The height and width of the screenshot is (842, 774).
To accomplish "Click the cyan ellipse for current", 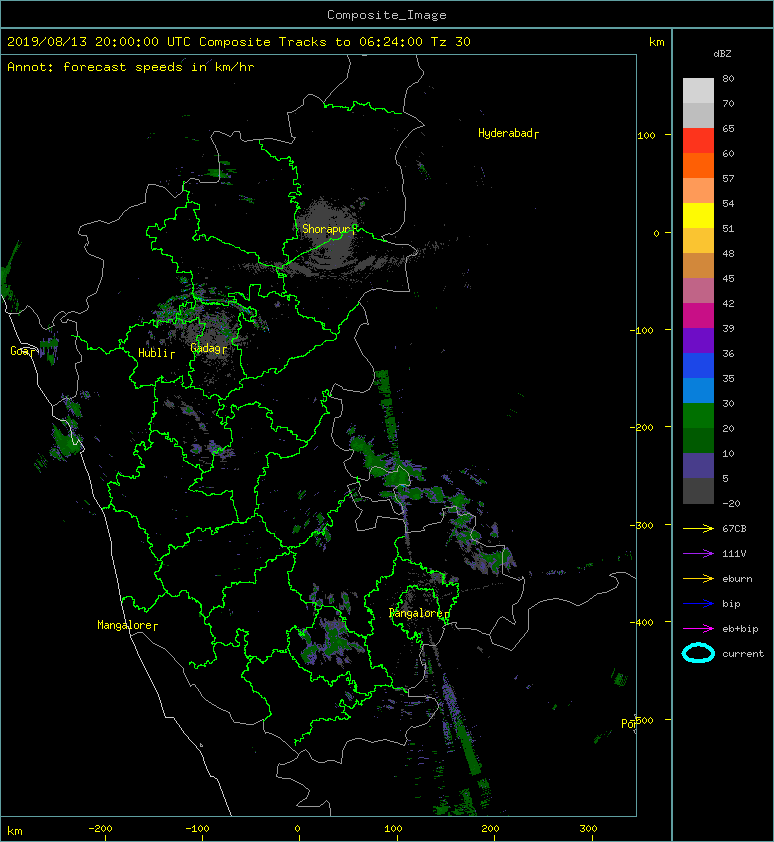I will 698,653.
